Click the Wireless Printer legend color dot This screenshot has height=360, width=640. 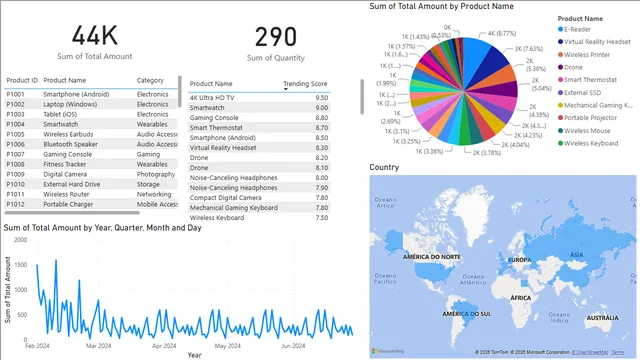click(x=560, y=55)
